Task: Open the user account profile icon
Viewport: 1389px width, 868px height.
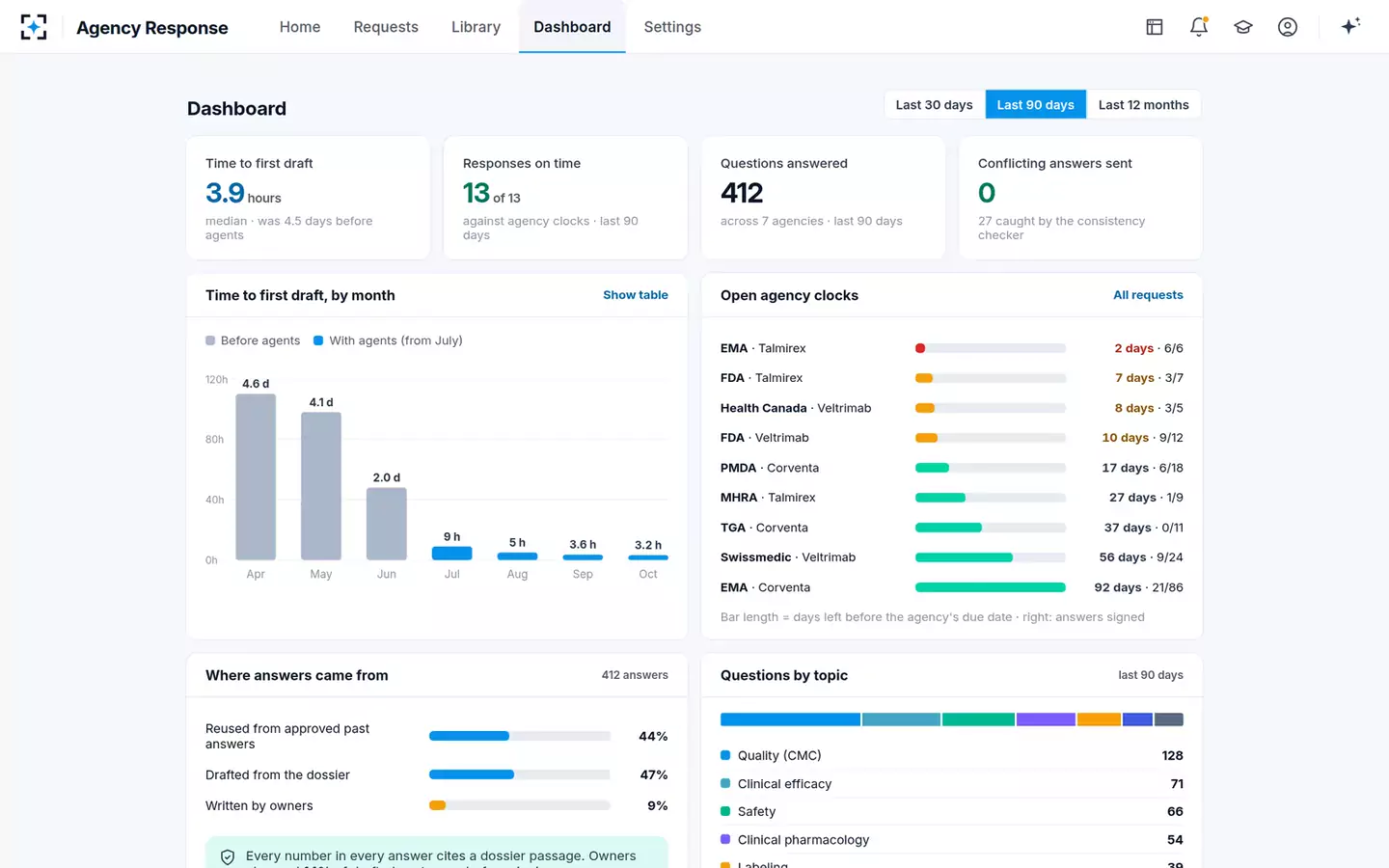Action: (1287, 27)
